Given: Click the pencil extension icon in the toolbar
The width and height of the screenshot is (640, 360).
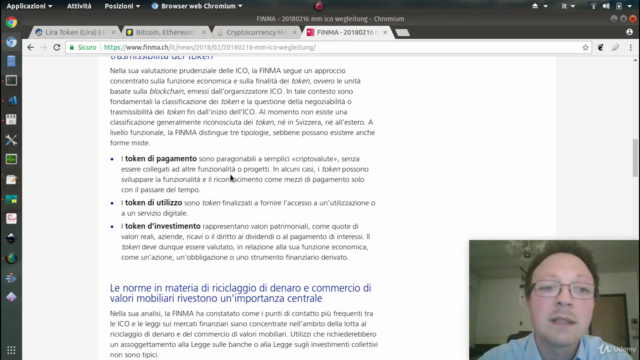Looking at the screenshot, I should pyautogui.click(x=616, y=47).
